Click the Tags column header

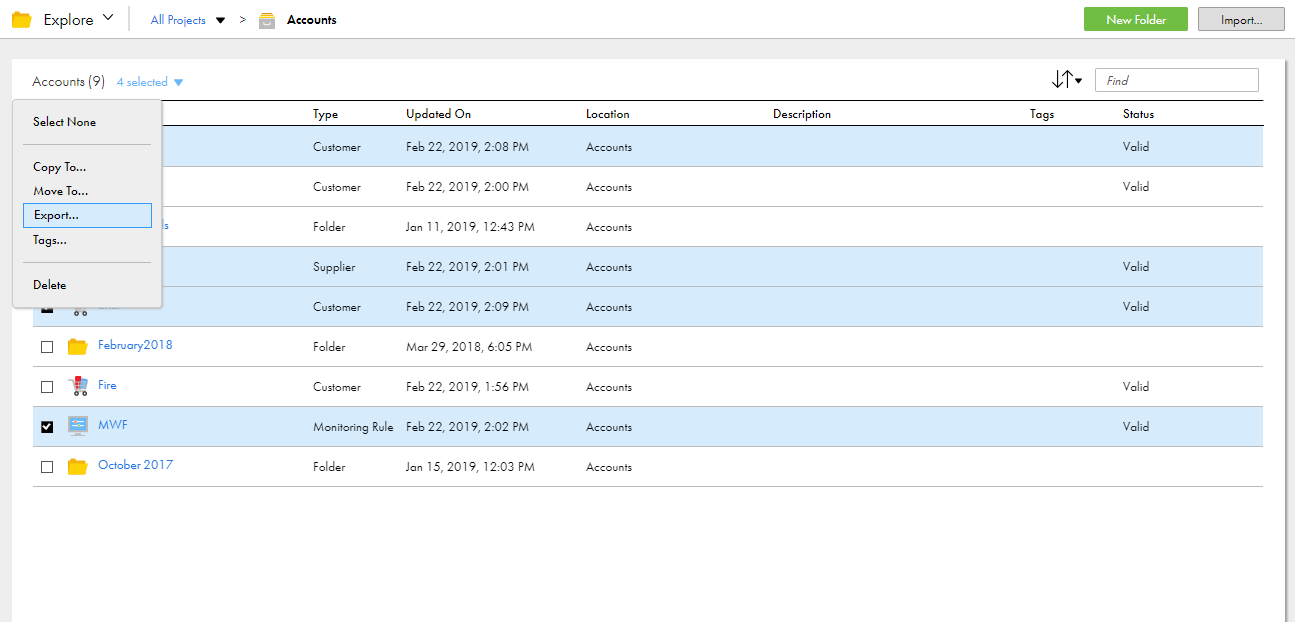pyautogui.click(x=1042, y=114)
